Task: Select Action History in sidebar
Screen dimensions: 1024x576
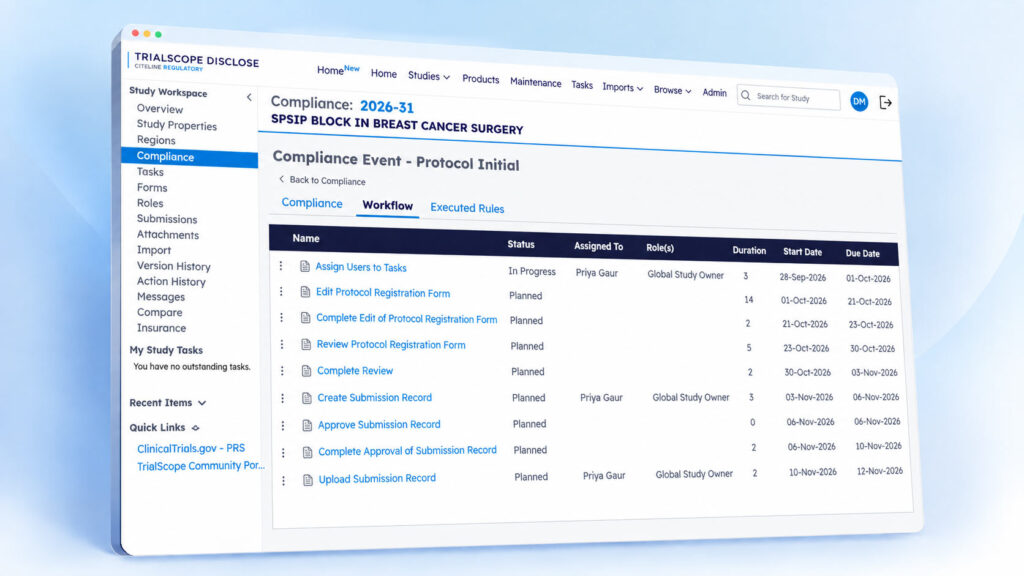Action: point(170,281)
